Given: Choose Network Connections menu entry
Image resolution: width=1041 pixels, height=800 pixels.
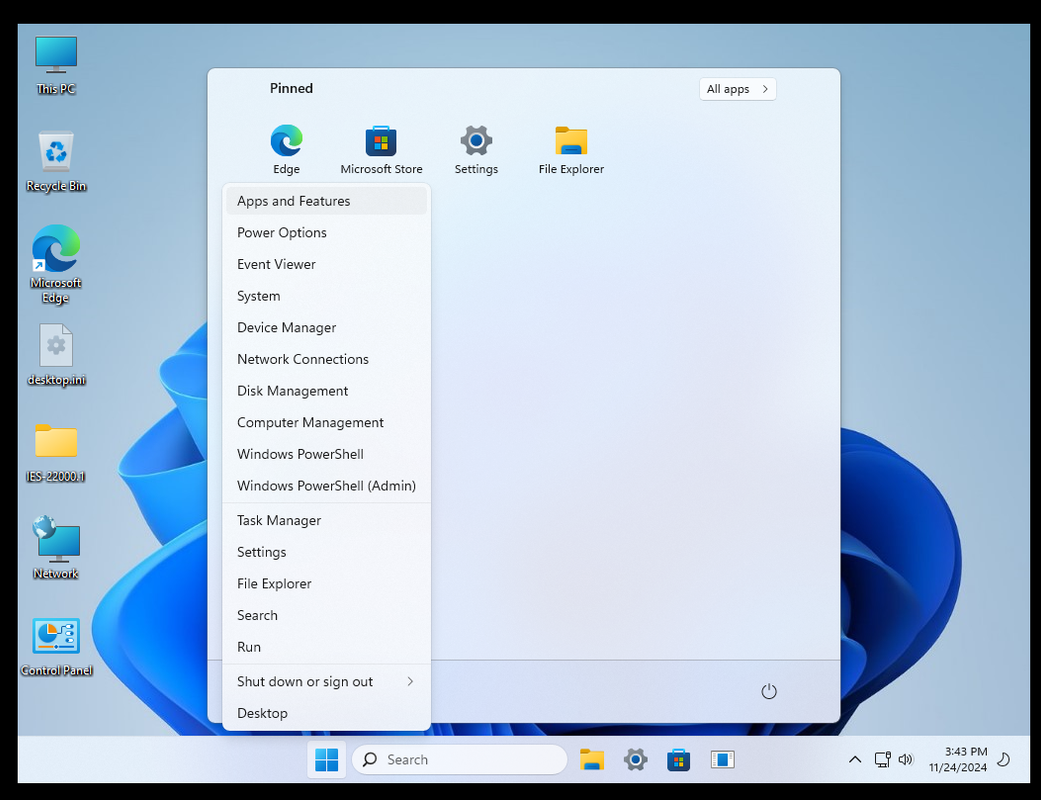Looking at the screenshot, I should click(x=326, y=359).
